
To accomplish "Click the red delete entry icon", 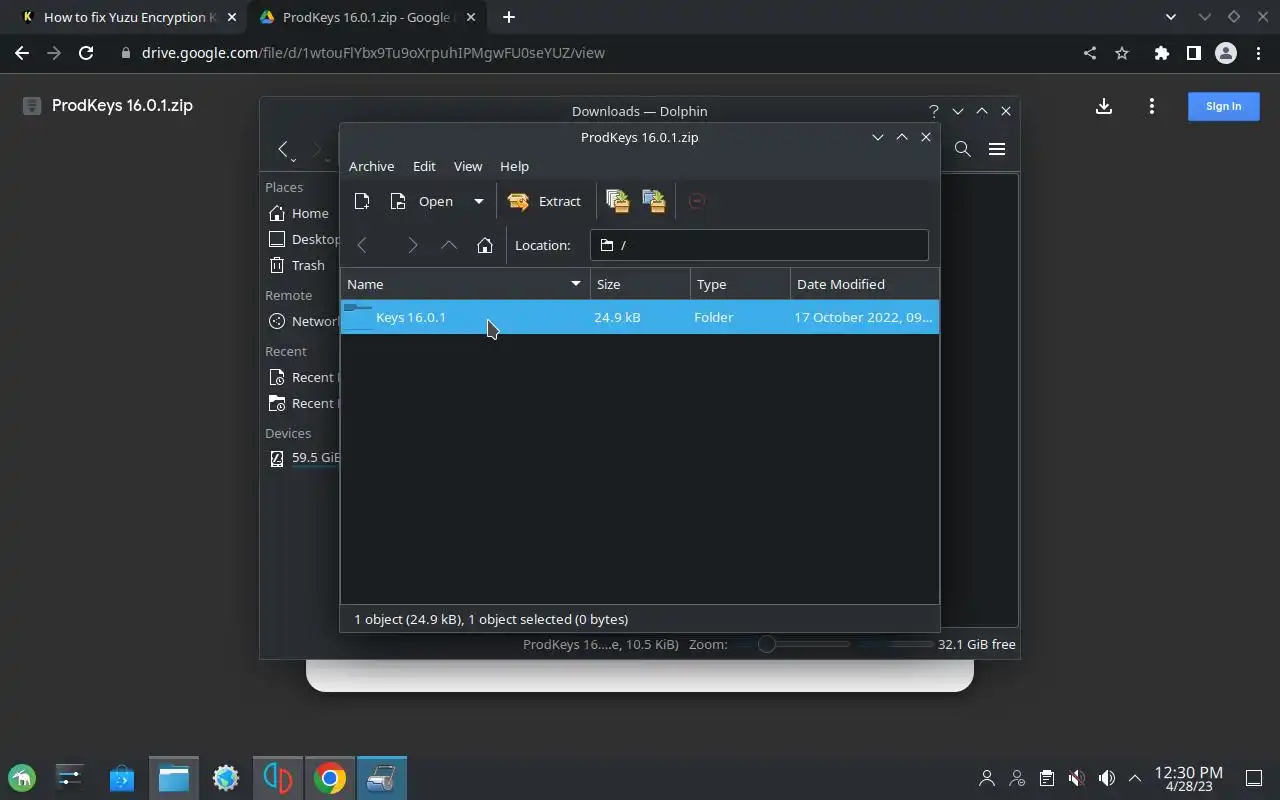I will [697, 201].
